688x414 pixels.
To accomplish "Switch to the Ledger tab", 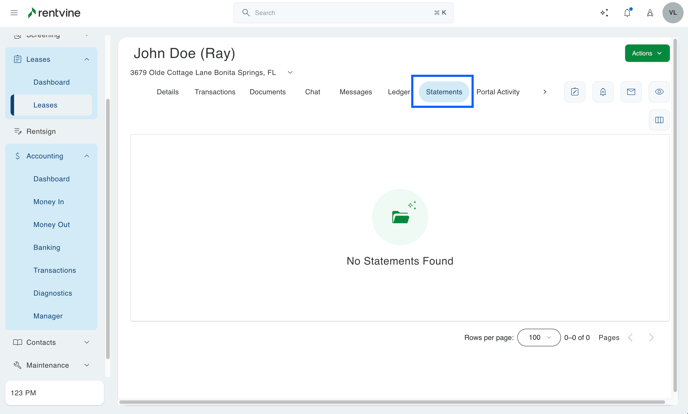I will point(398,92).
